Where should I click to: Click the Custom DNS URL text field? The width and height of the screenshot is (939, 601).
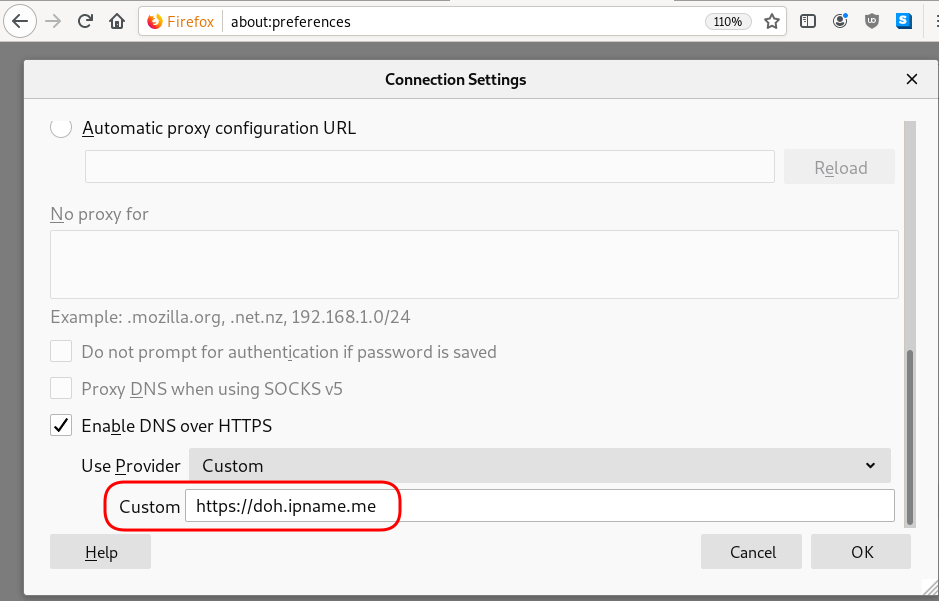pos(539,506)
